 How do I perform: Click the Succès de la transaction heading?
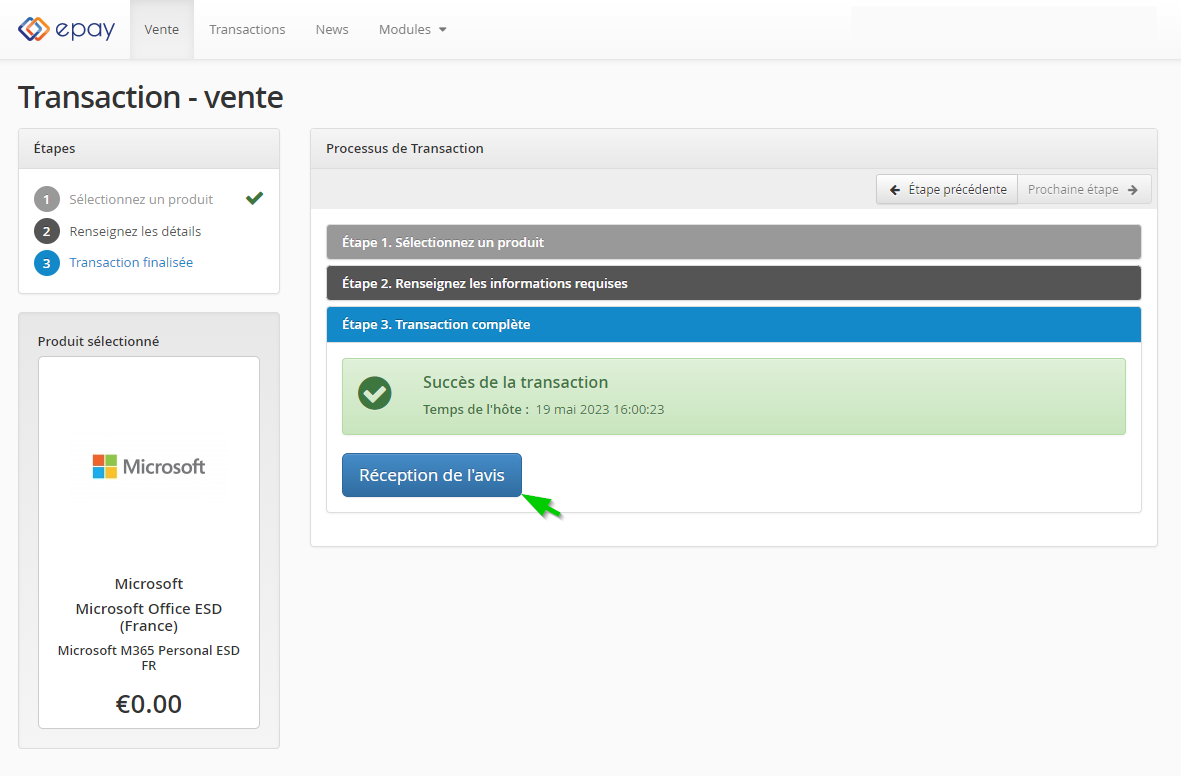pos(515,382)
